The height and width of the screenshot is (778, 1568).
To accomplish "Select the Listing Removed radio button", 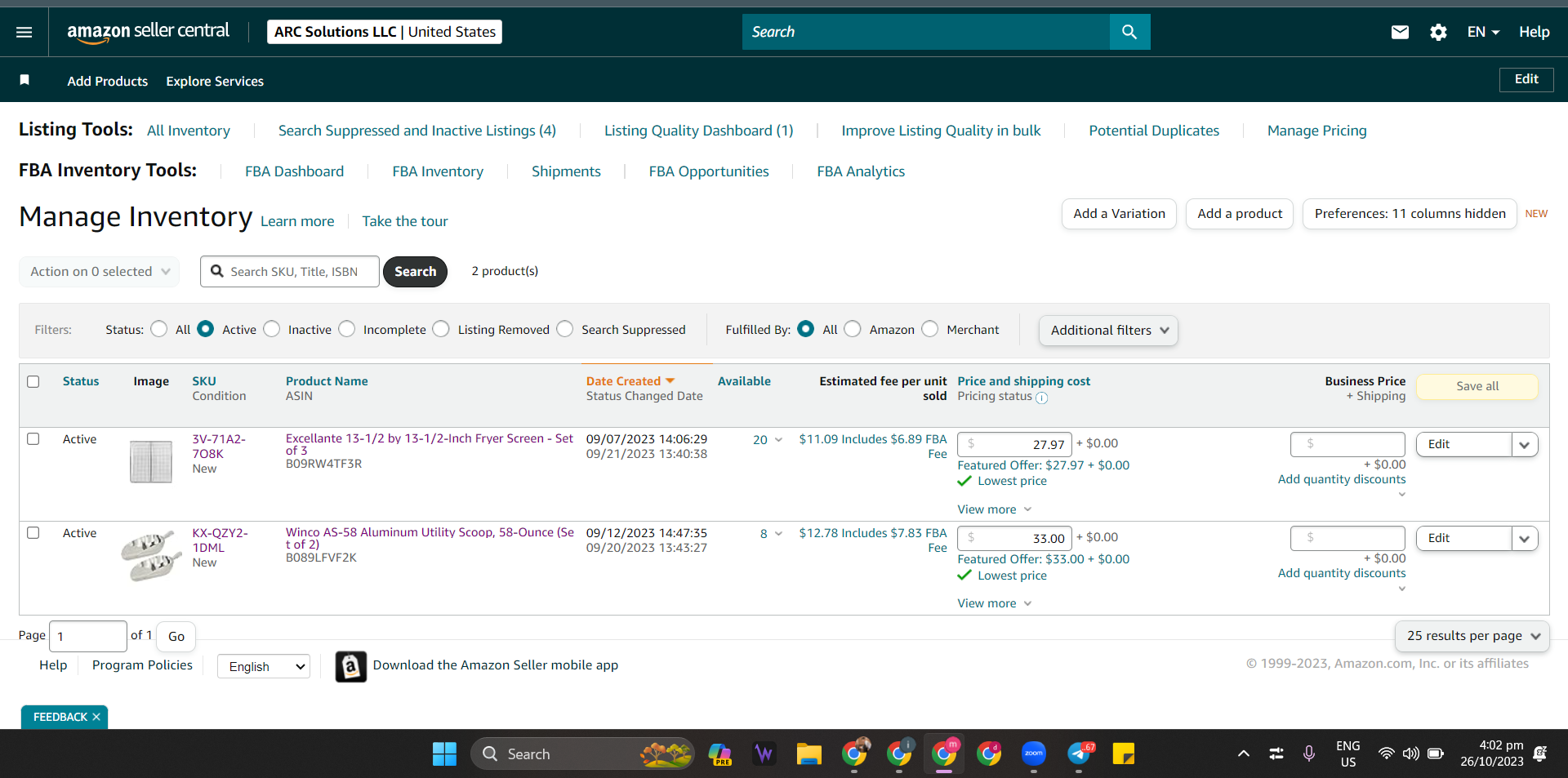I will coord(441,329).
